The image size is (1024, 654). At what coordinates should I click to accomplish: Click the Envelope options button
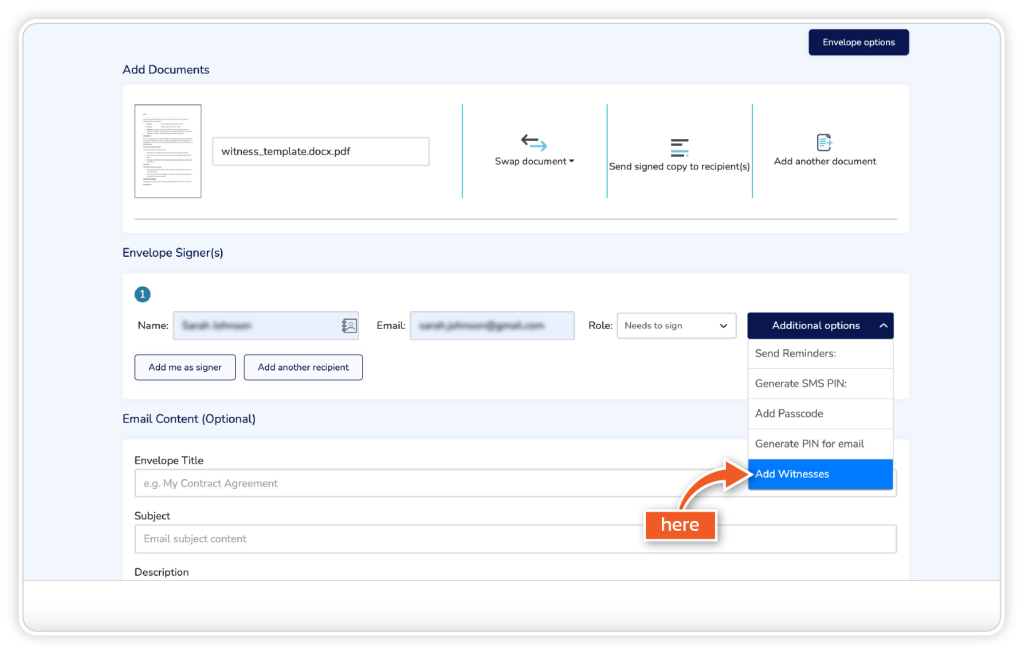coord(858,42)
